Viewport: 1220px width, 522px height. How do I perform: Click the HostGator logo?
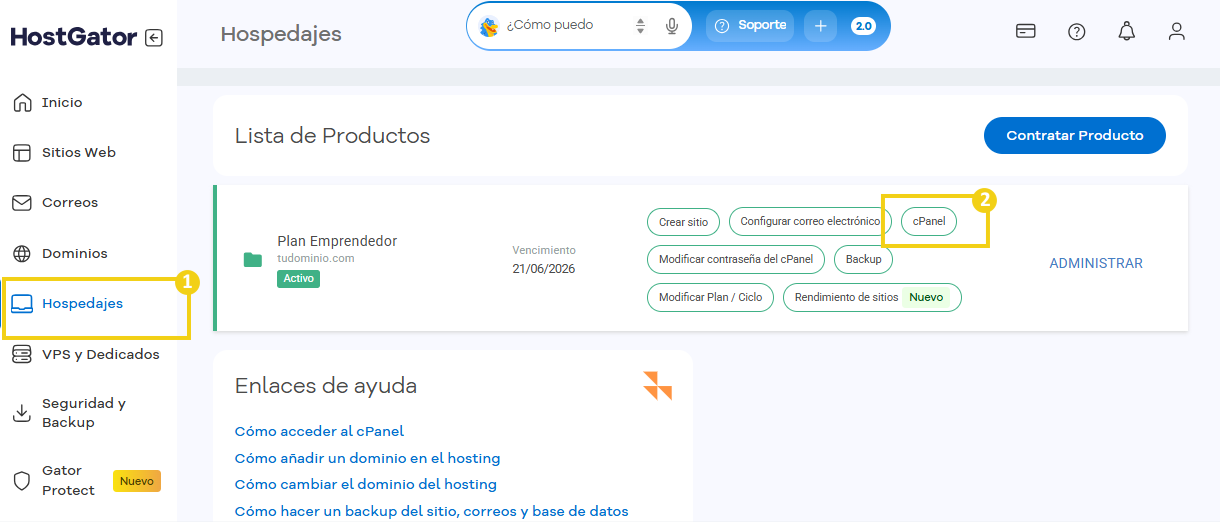74,37
